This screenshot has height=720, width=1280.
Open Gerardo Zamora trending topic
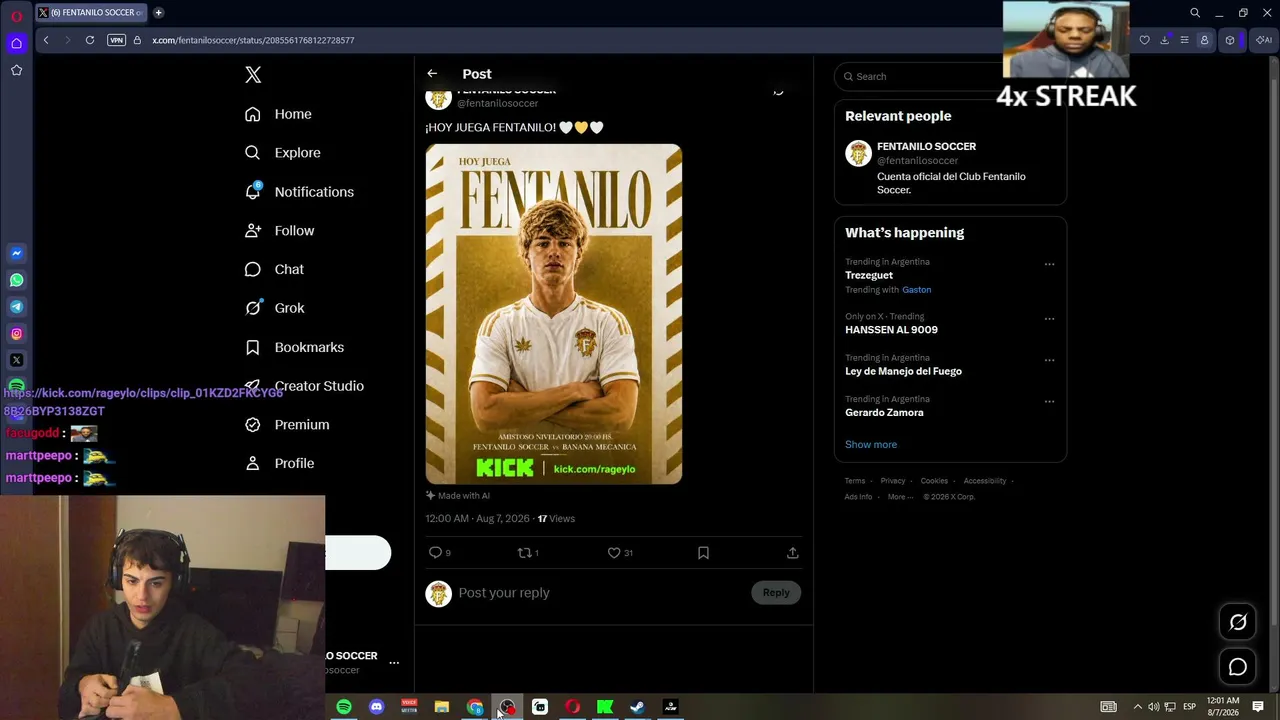coord(884,413)
